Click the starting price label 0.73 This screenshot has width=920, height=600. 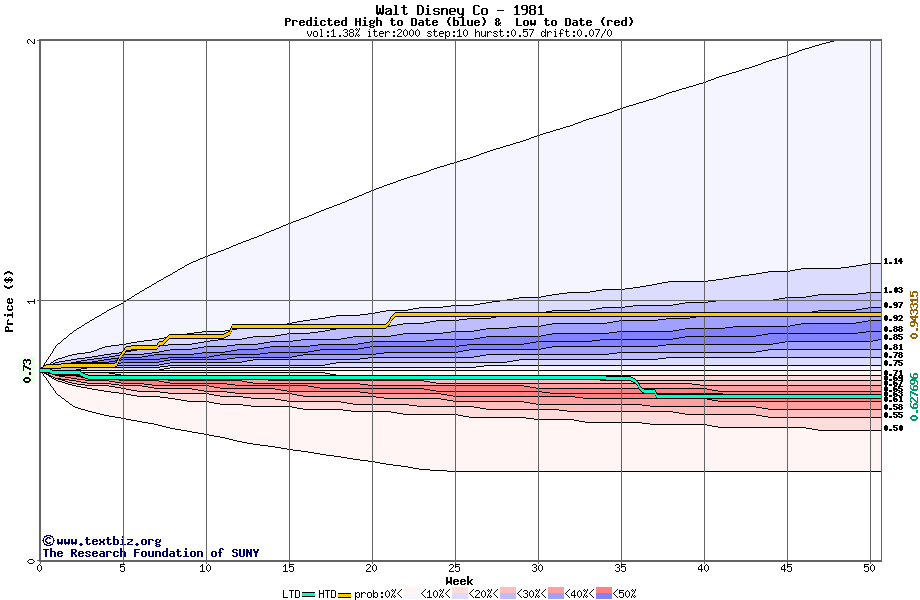[27, 371]
